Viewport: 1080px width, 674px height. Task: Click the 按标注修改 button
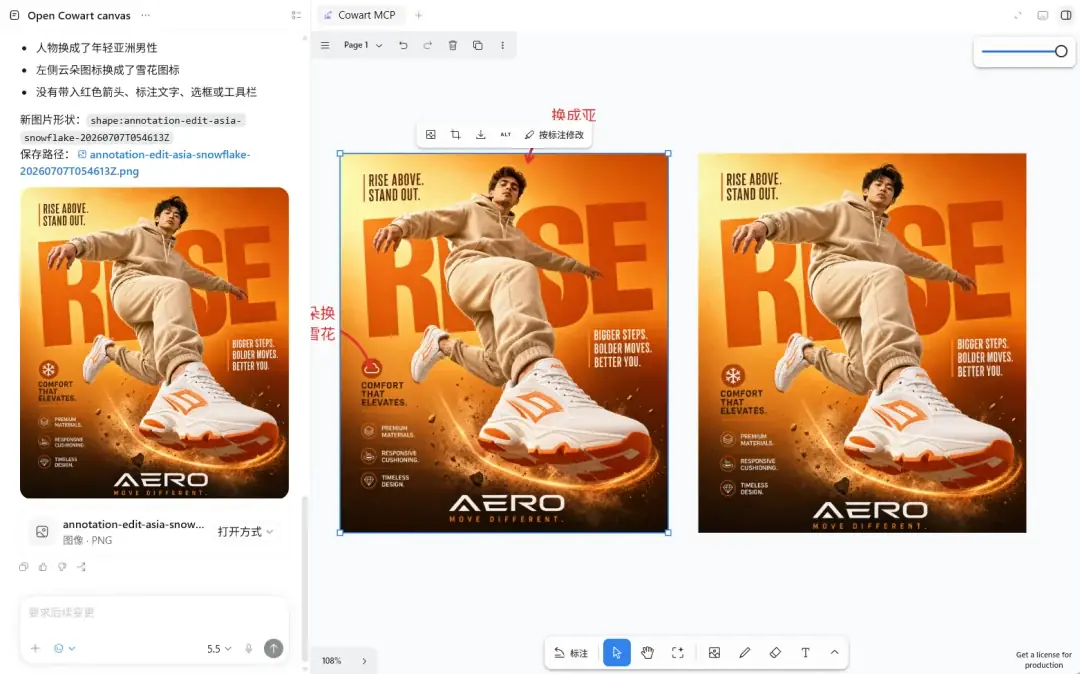coord(554,135)
